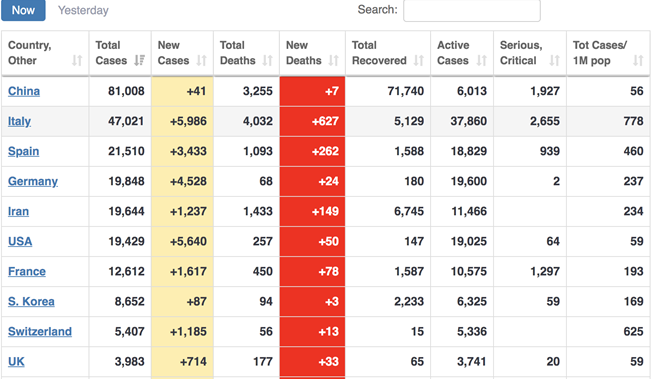Sort by Country, Other column arrows
The width and height of the screenshot is (660, 379).
tap(77, 61)
